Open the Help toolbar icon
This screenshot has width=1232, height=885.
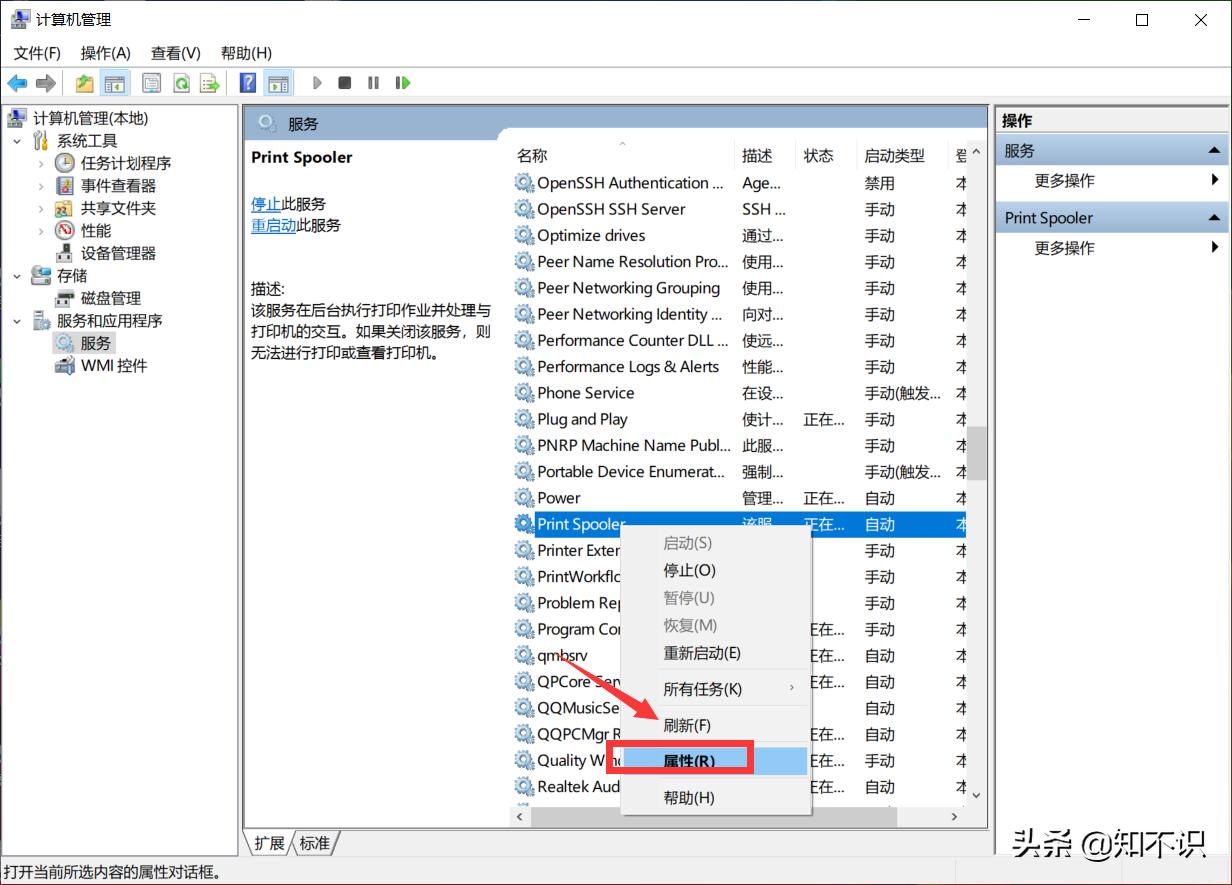pyautogui.click(x=246, y=82)
